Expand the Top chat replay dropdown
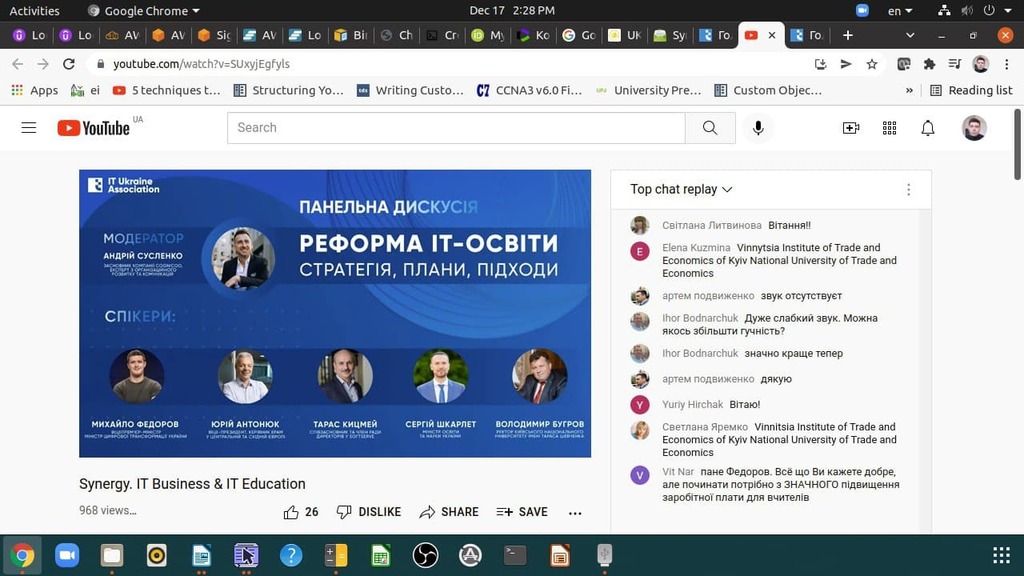The width and height of the screenshot is (1024, 576). click(681, 189)
